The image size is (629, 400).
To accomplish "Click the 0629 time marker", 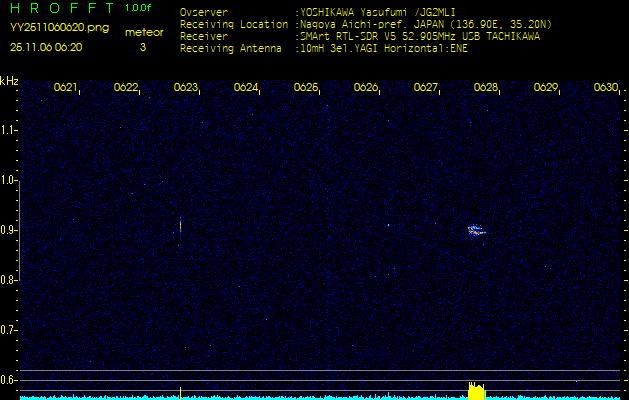I will coord(546,87).
